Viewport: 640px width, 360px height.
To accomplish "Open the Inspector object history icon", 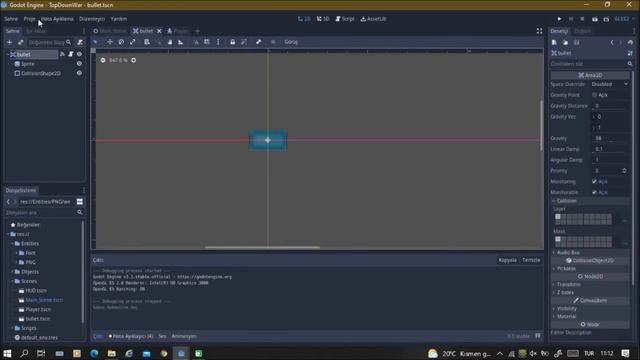I will [630, 42].
